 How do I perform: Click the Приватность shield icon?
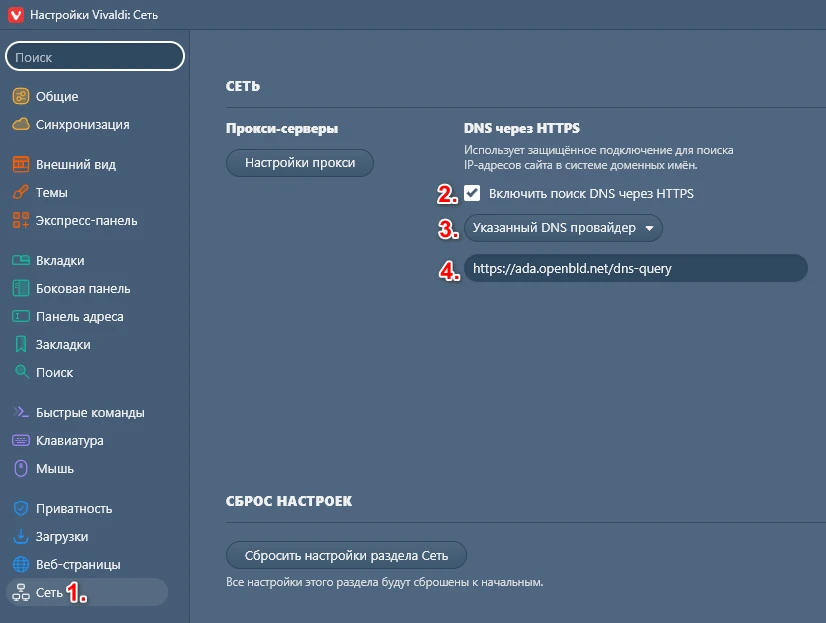[x=21, y=508]
